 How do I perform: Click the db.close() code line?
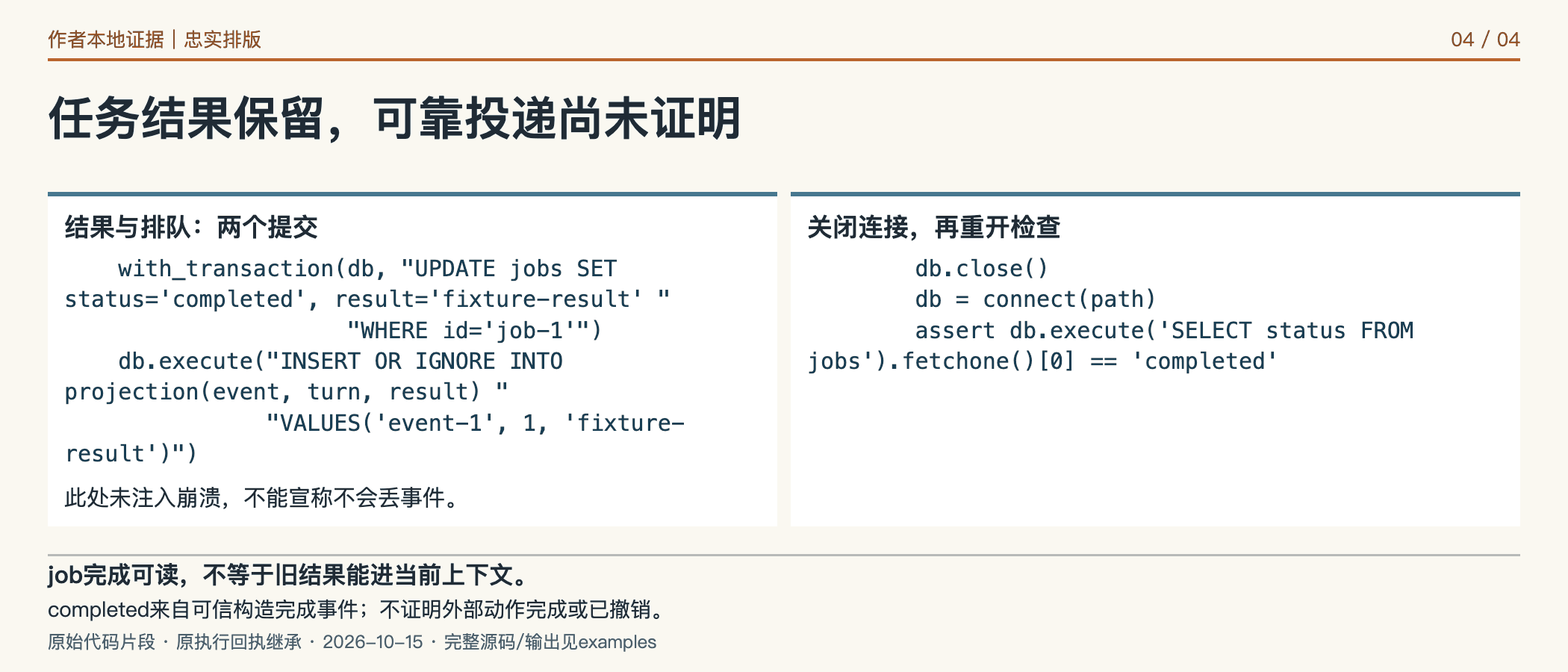coord(982,269)
